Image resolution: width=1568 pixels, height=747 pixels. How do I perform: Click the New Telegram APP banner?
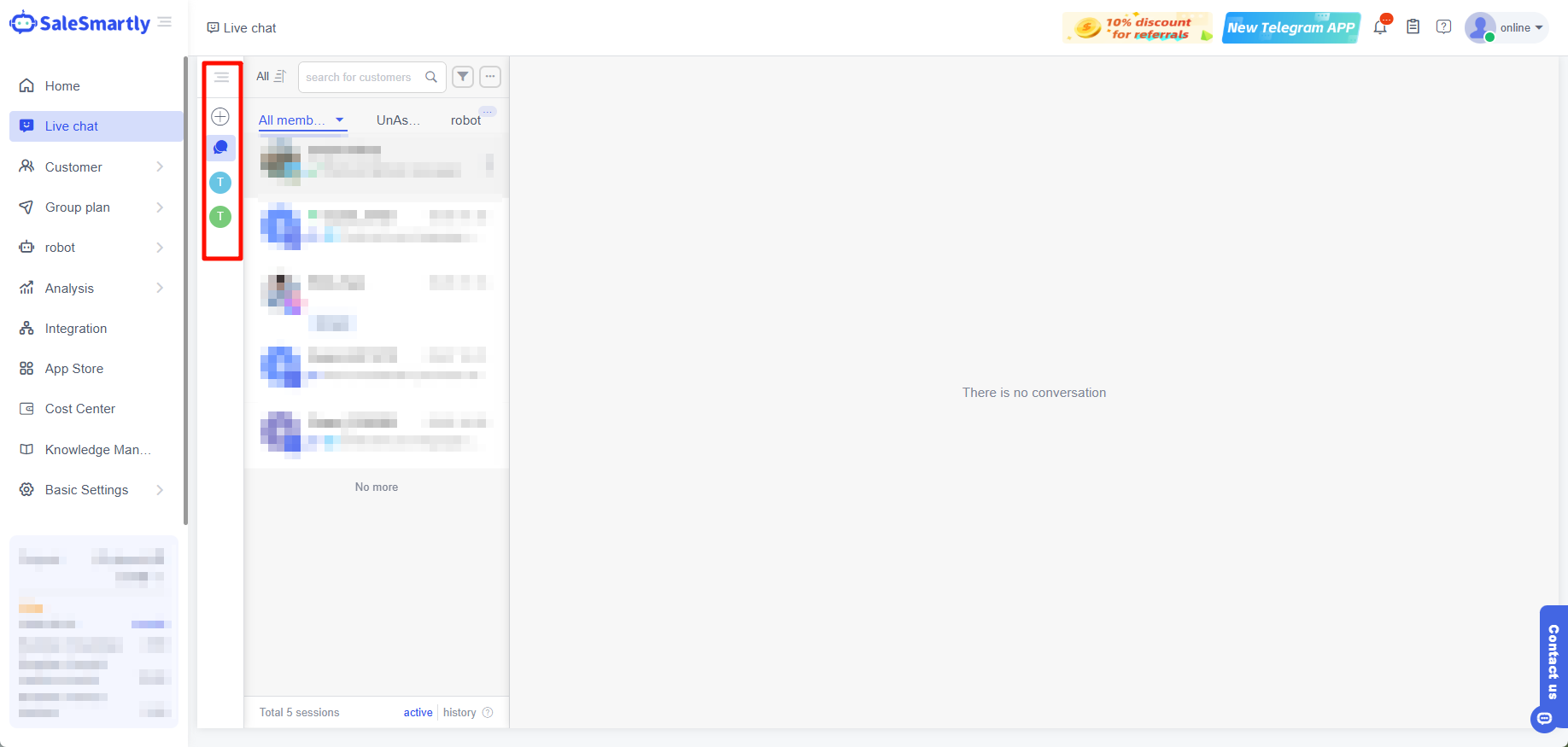pos(1290,27)
